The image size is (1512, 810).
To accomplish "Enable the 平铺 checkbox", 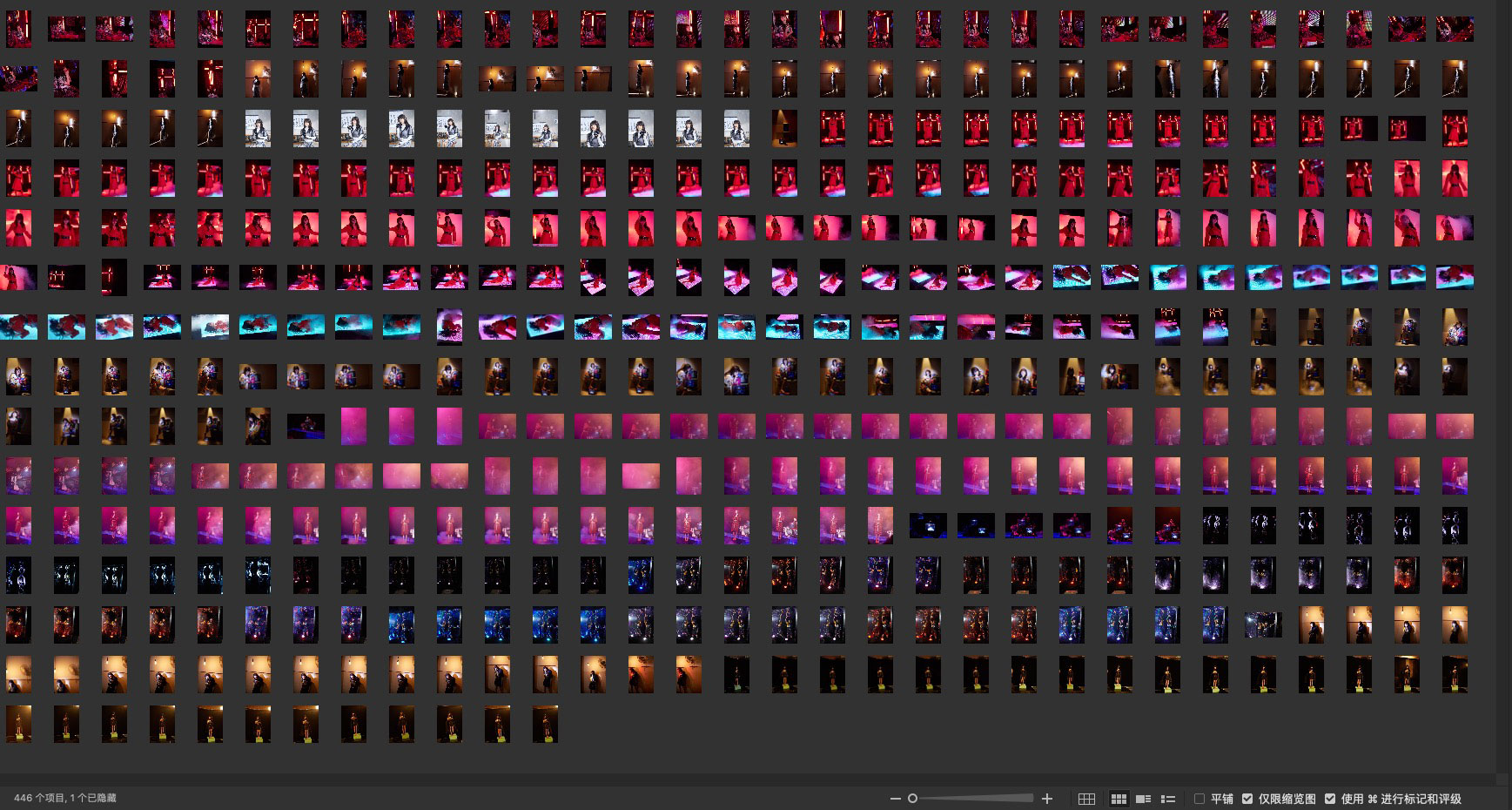I will [1200, 799].
